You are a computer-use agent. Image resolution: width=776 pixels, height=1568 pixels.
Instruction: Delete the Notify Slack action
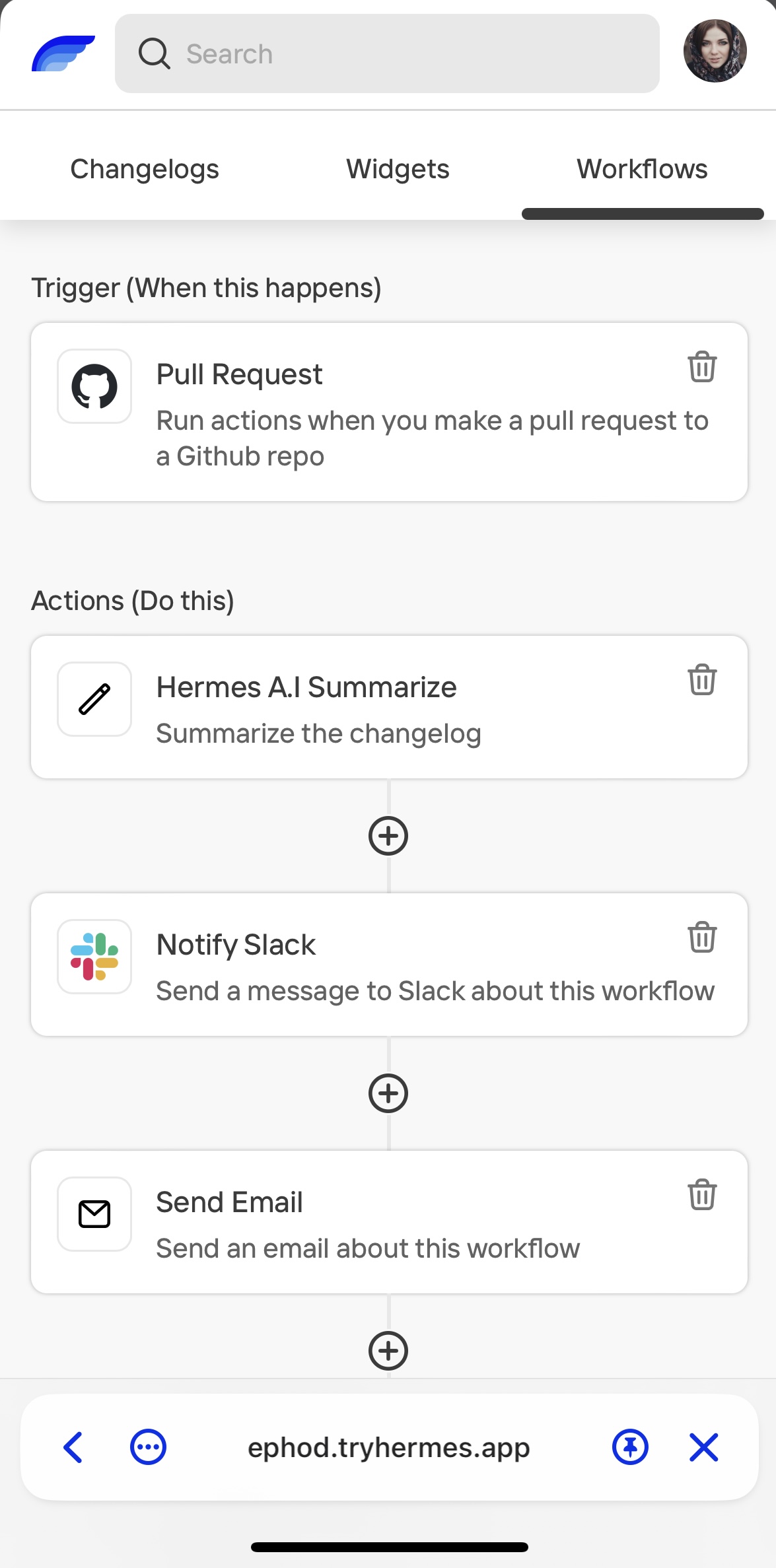(x=702, y=937)
